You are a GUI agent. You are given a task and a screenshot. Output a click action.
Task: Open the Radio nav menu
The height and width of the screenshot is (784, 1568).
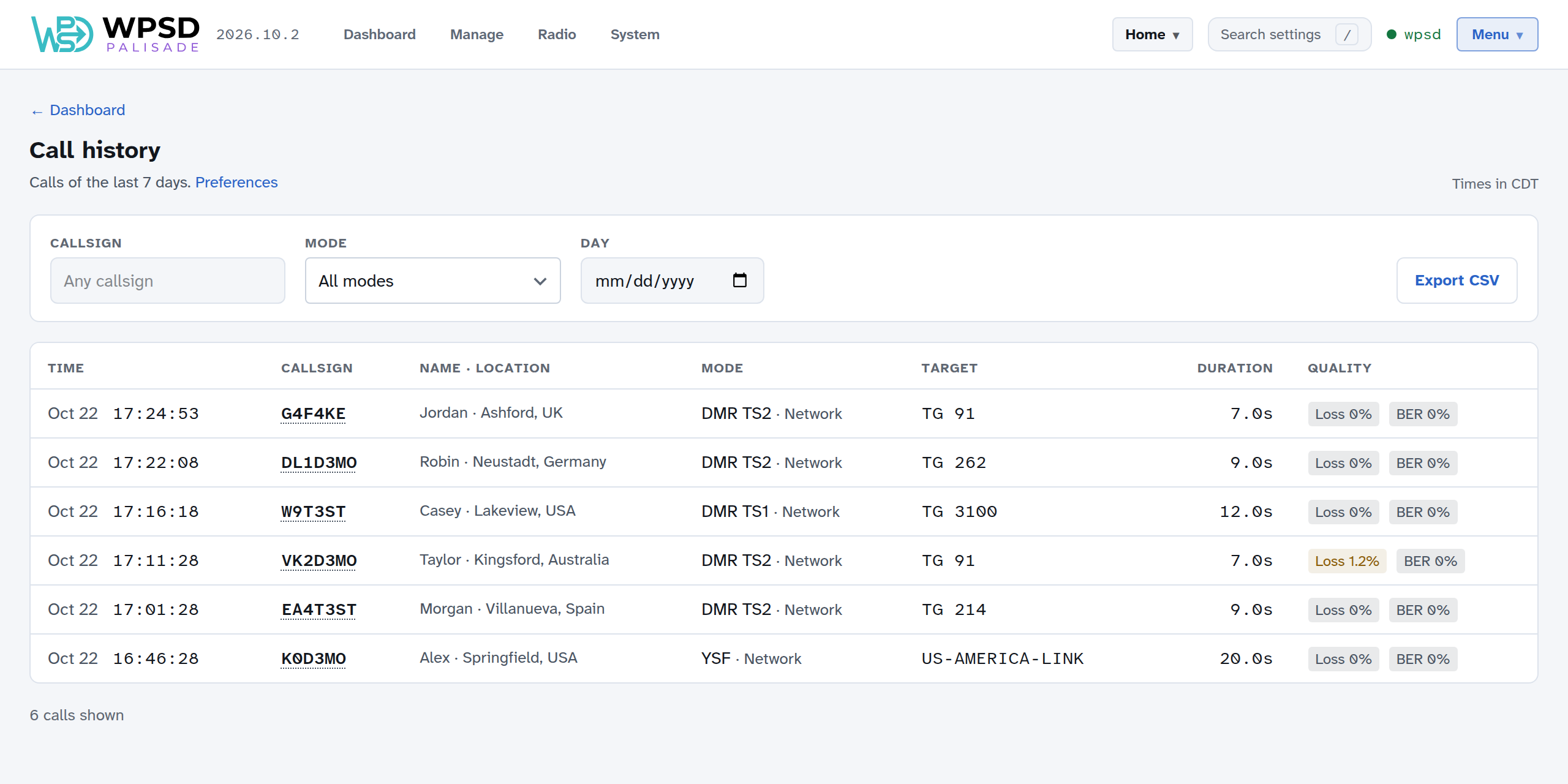pos(557,34)
